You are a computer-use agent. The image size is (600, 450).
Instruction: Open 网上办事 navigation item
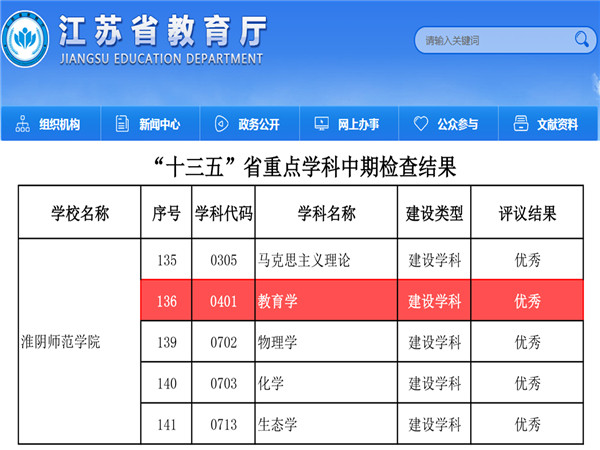358,125
